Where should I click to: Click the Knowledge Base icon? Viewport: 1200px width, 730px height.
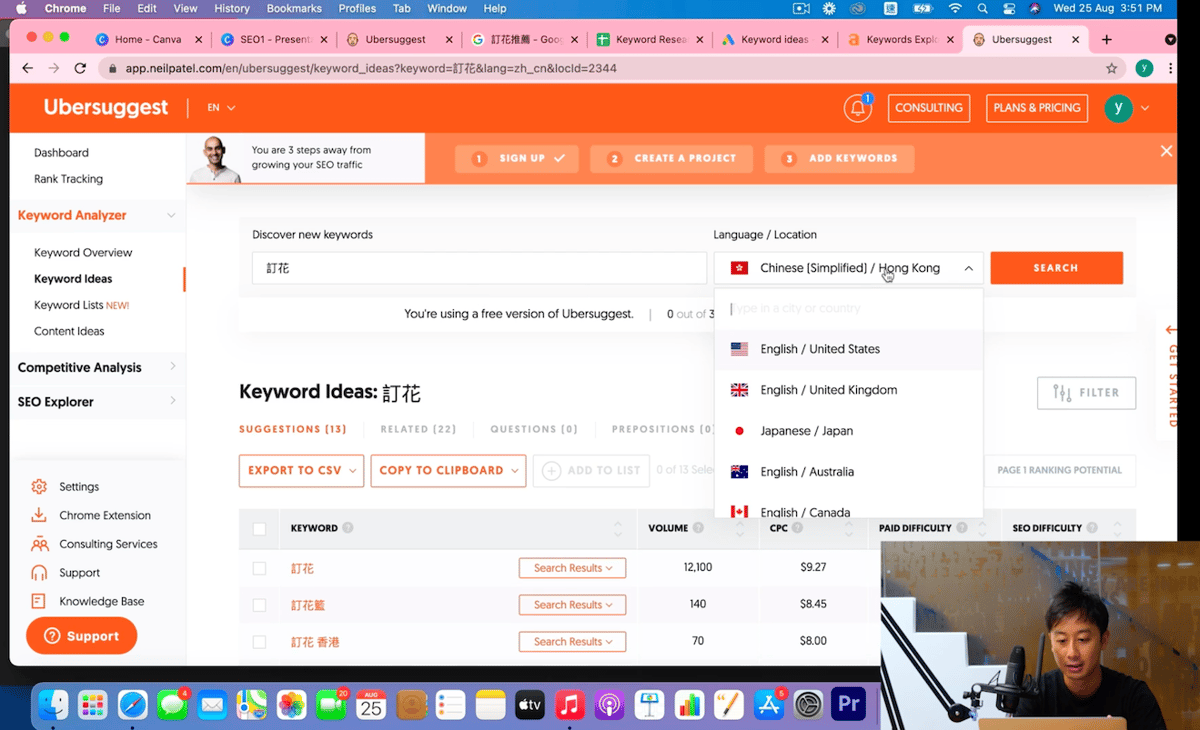(x=39, y=601)
